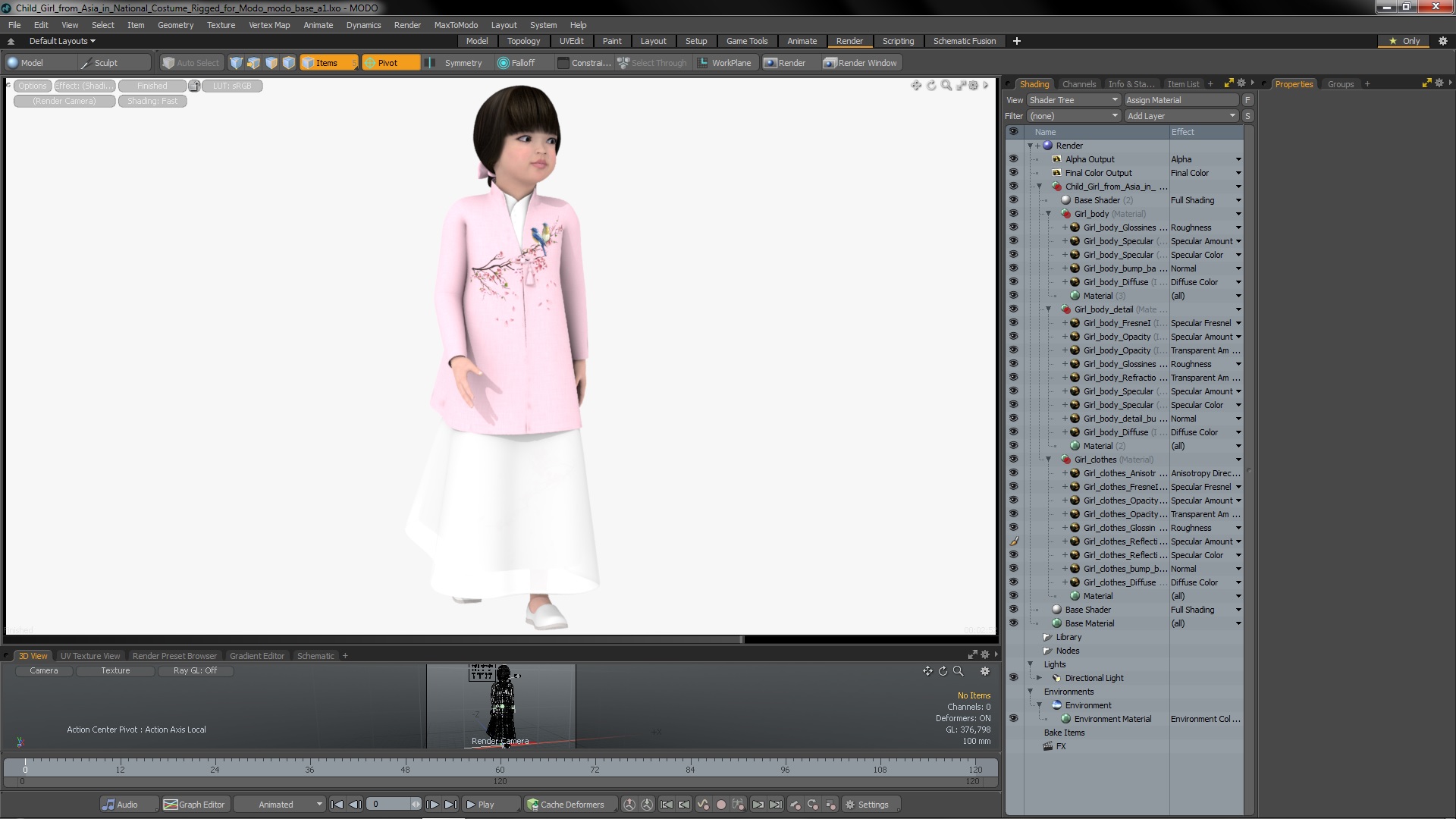Collapse the Lights section
The height and width of the screenshot is (819, 1456).
1031,664
